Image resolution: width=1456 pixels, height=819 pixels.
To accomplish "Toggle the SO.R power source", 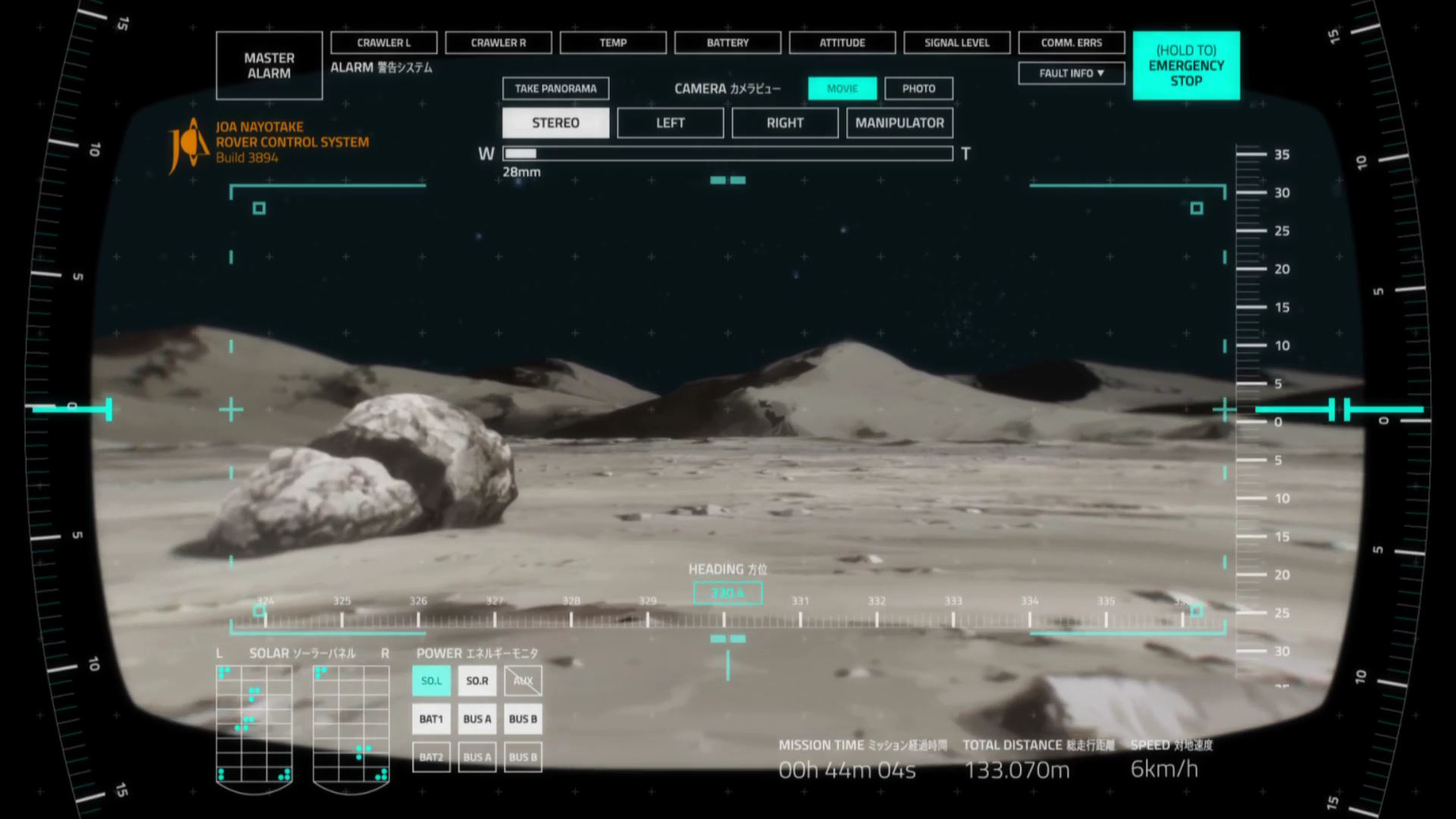I will click(x=477, y=681).
